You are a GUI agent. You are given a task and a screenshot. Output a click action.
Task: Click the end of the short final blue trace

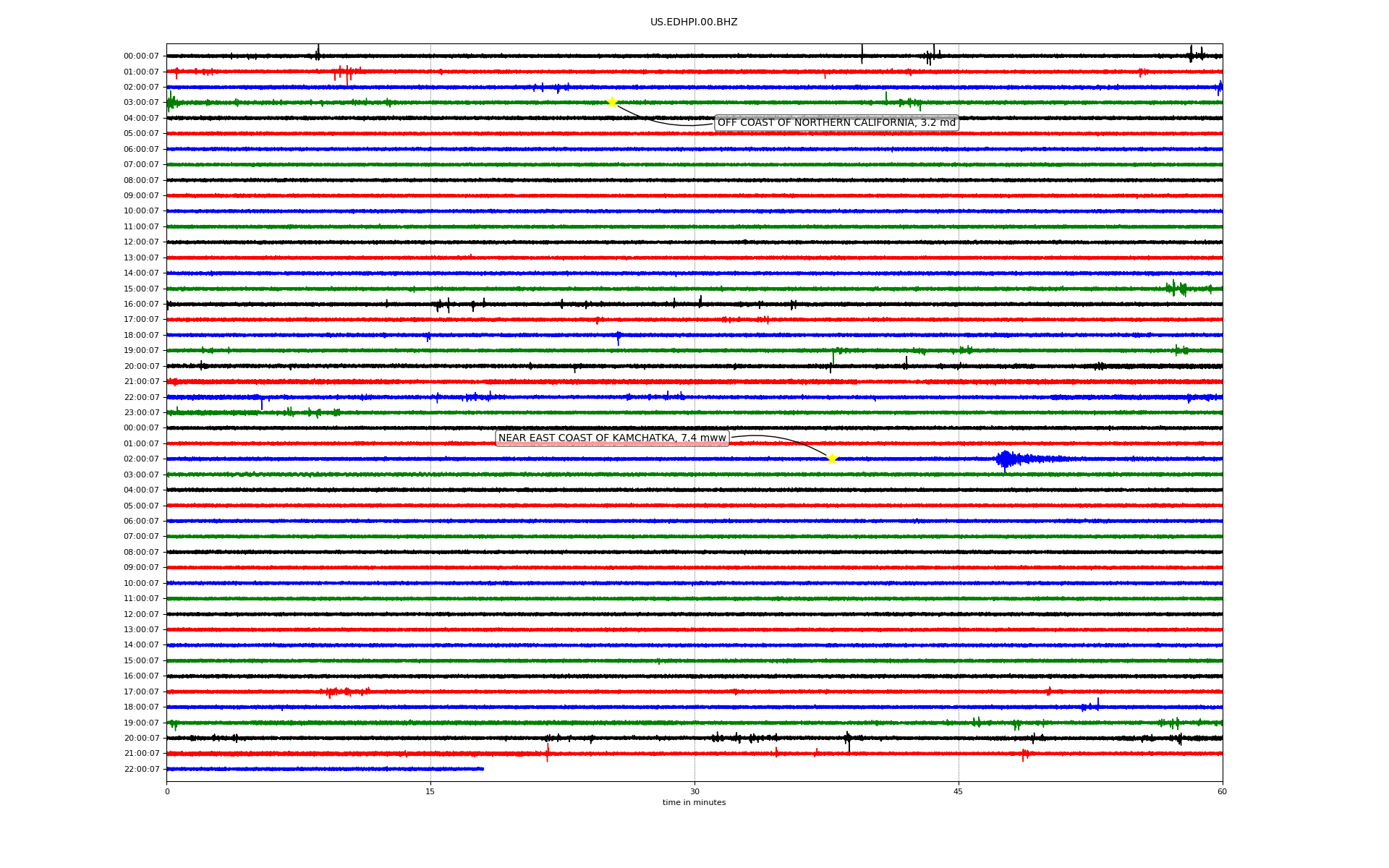[483, 769]
